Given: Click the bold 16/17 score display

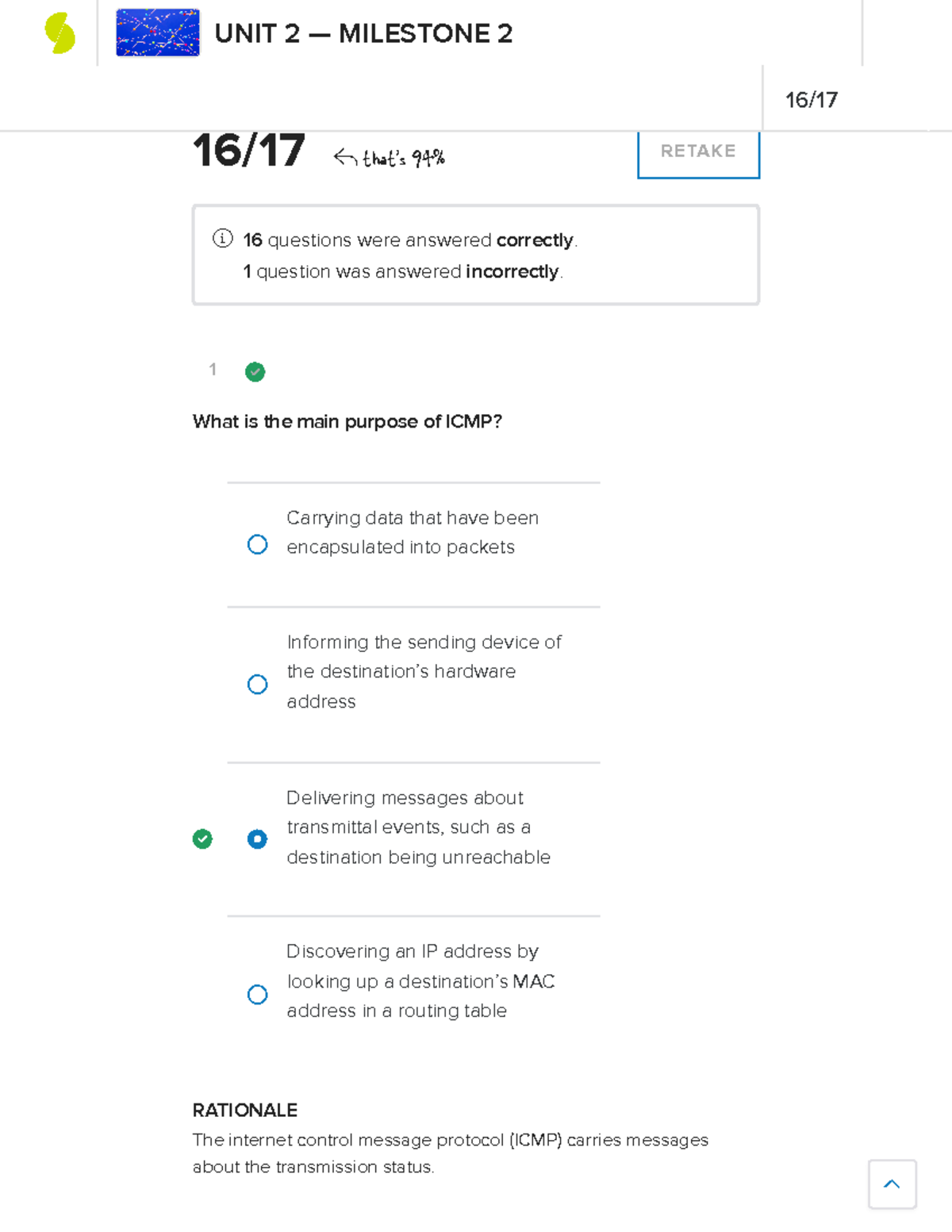Looking at the screenshot, I should tap(248, 152).
